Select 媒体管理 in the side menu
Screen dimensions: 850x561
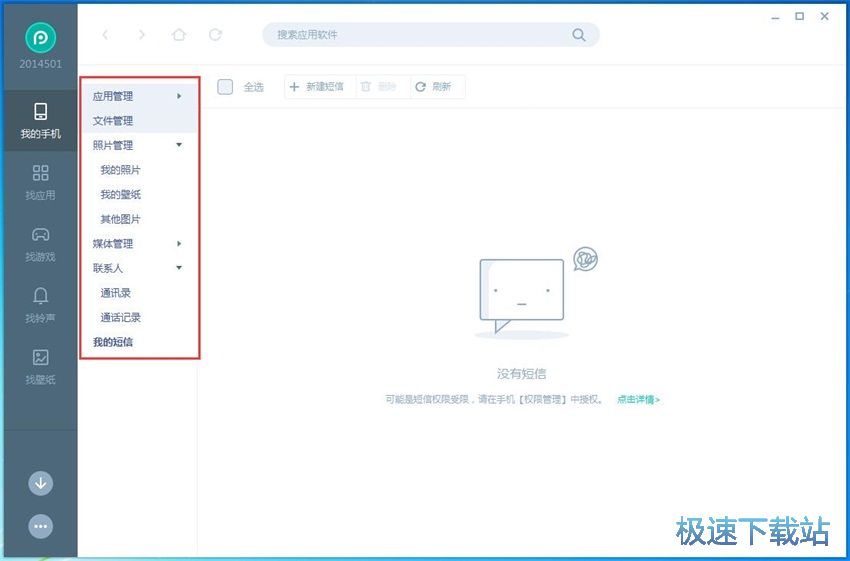click(113, 244)
